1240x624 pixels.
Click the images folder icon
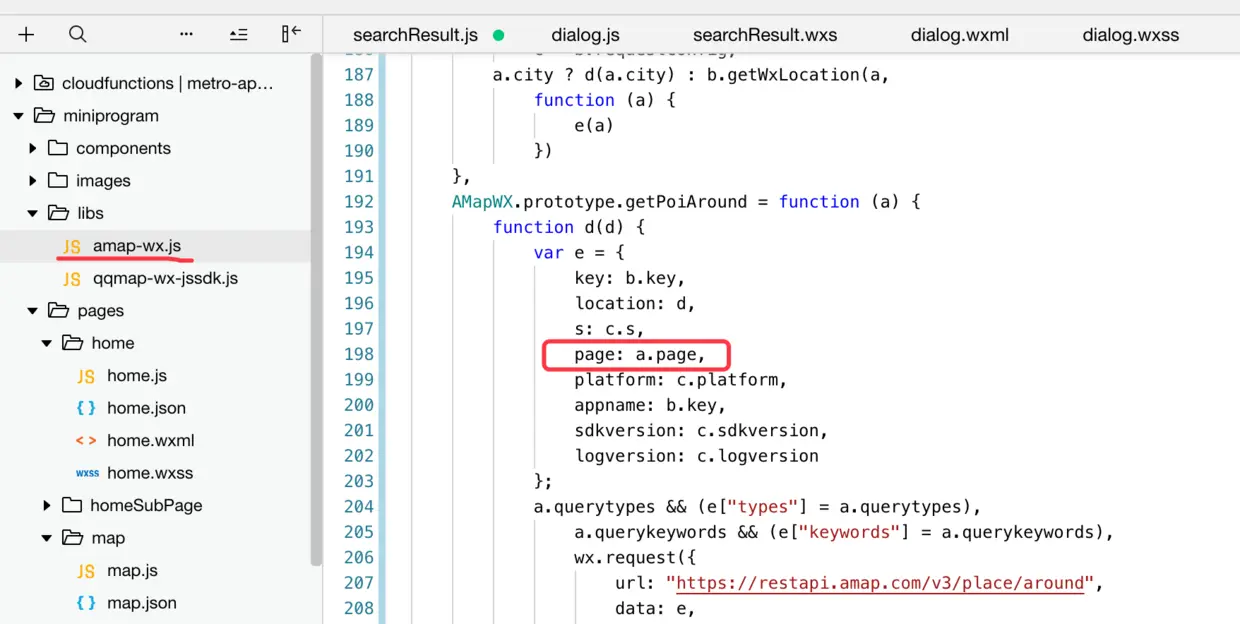point(58,180)
